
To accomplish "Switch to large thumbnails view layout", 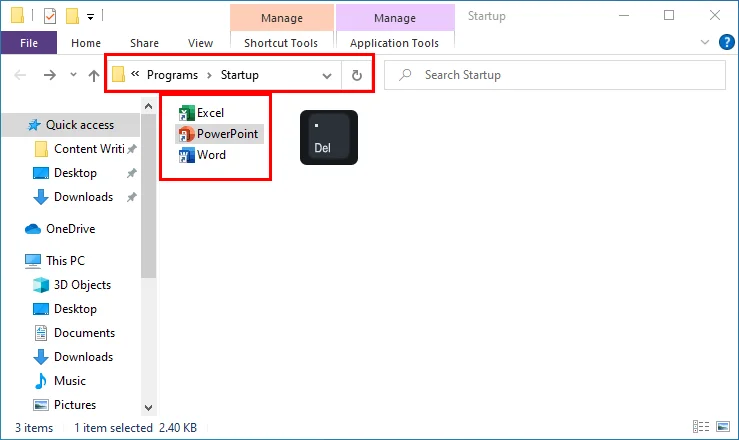I will pyautogui.click(x=723, y=427).
